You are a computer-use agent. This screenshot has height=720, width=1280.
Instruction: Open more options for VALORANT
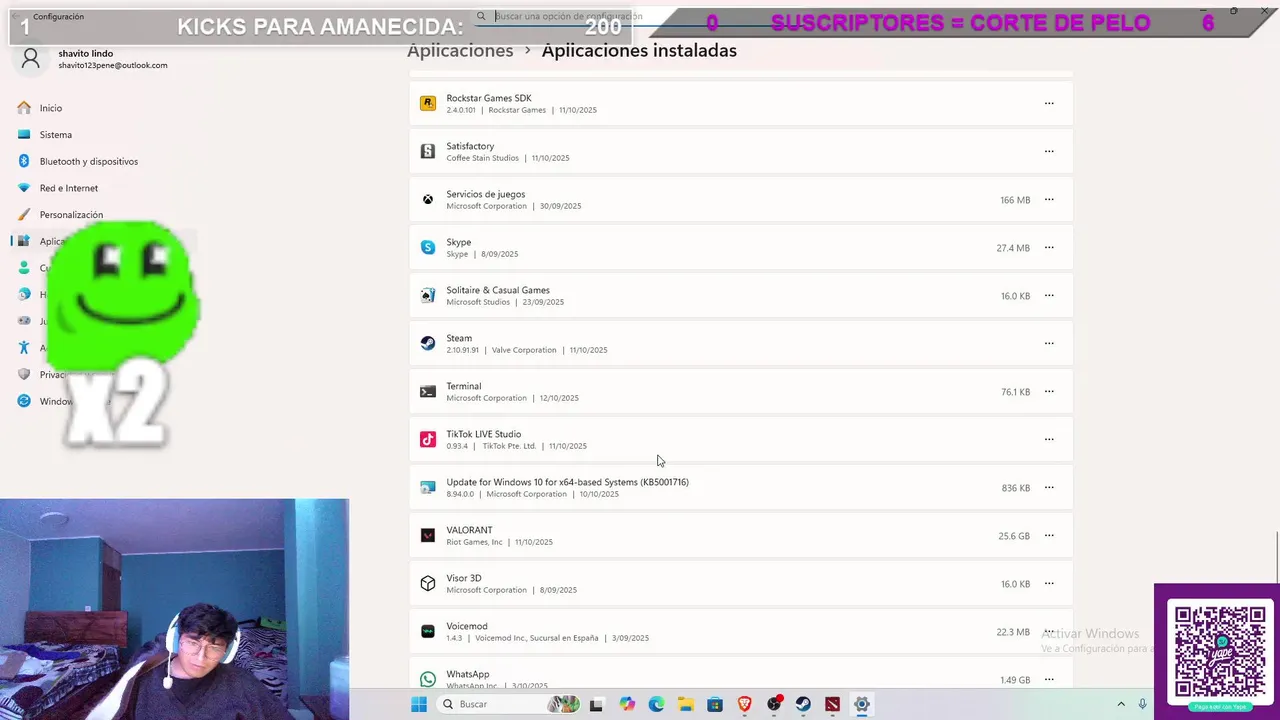[1049, 535]
